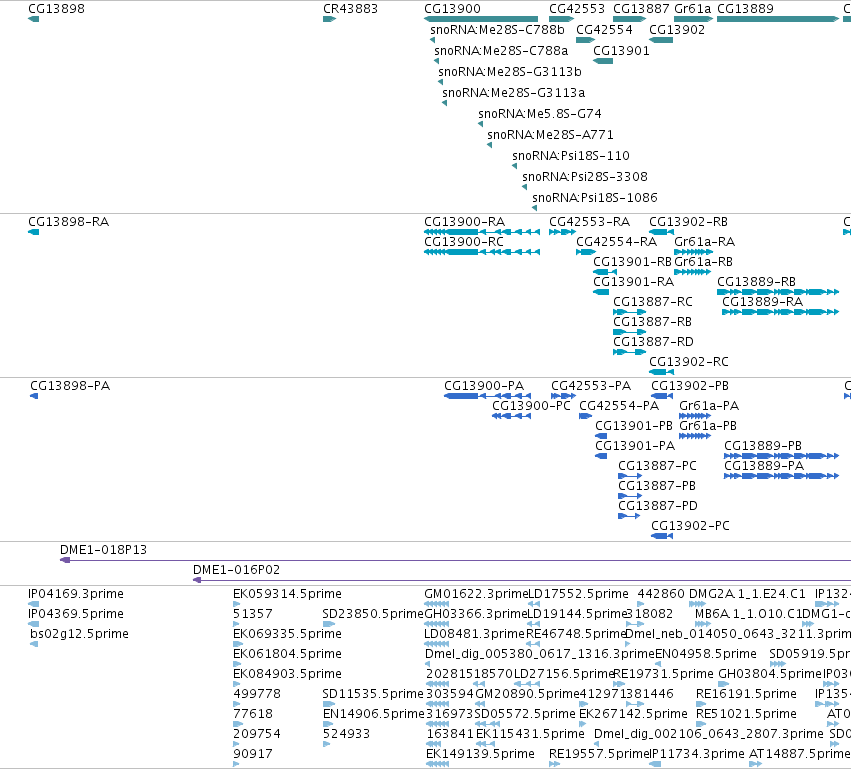Click snoRNA:Psi28S-3308 label
The height and width of the screenshot is (769, 851).
[x=585, y=177]
